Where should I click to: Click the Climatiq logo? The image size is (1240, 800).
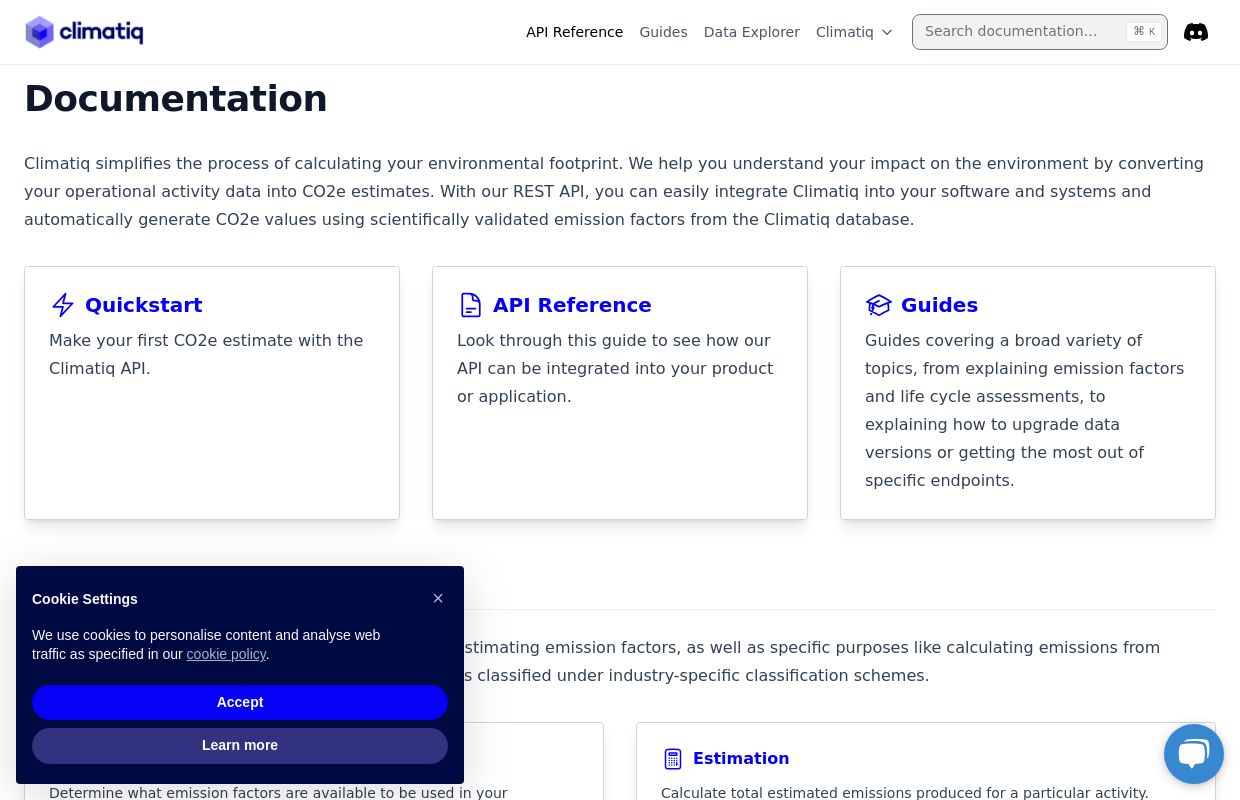[x=84, y=32]
